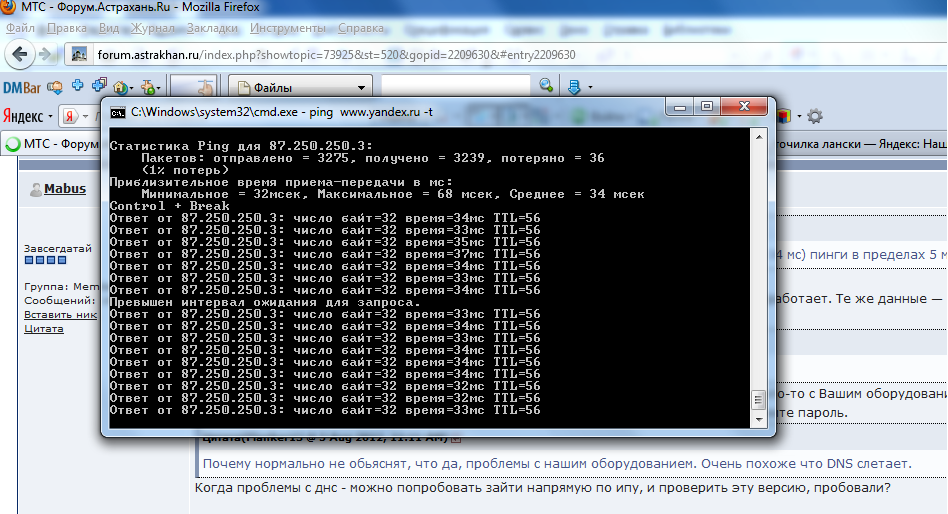Open the Справка menu

(x=360, y=28)
